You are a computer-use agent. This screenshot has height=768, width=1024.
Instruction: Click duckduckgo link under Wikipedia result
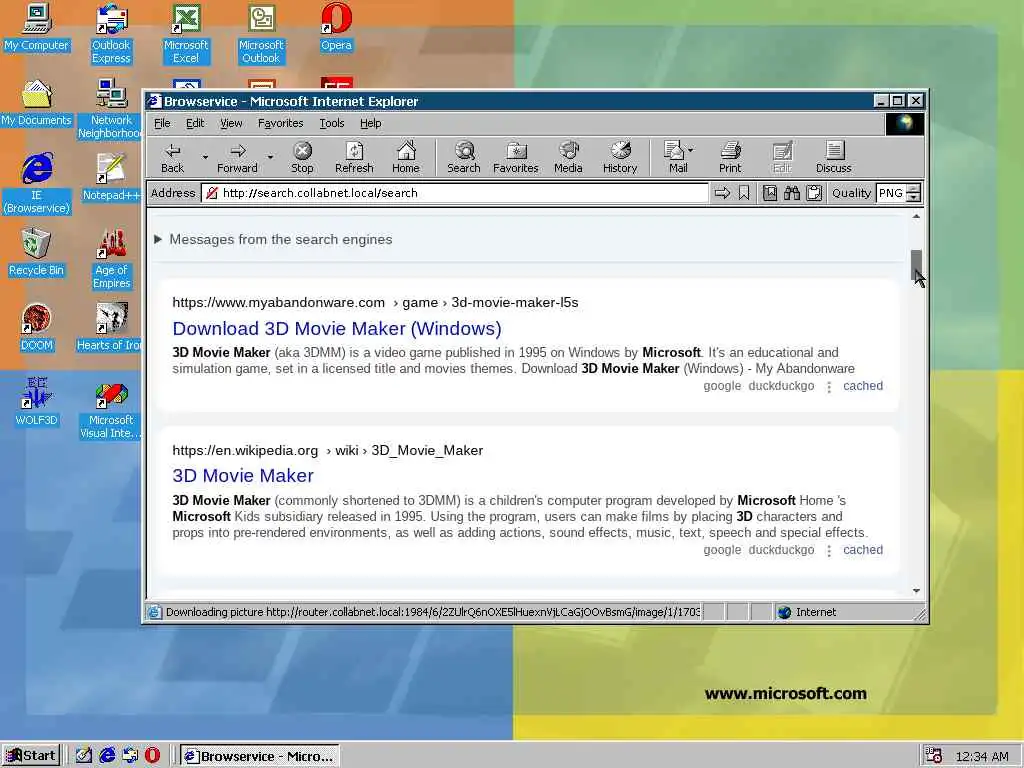[781, 550]
